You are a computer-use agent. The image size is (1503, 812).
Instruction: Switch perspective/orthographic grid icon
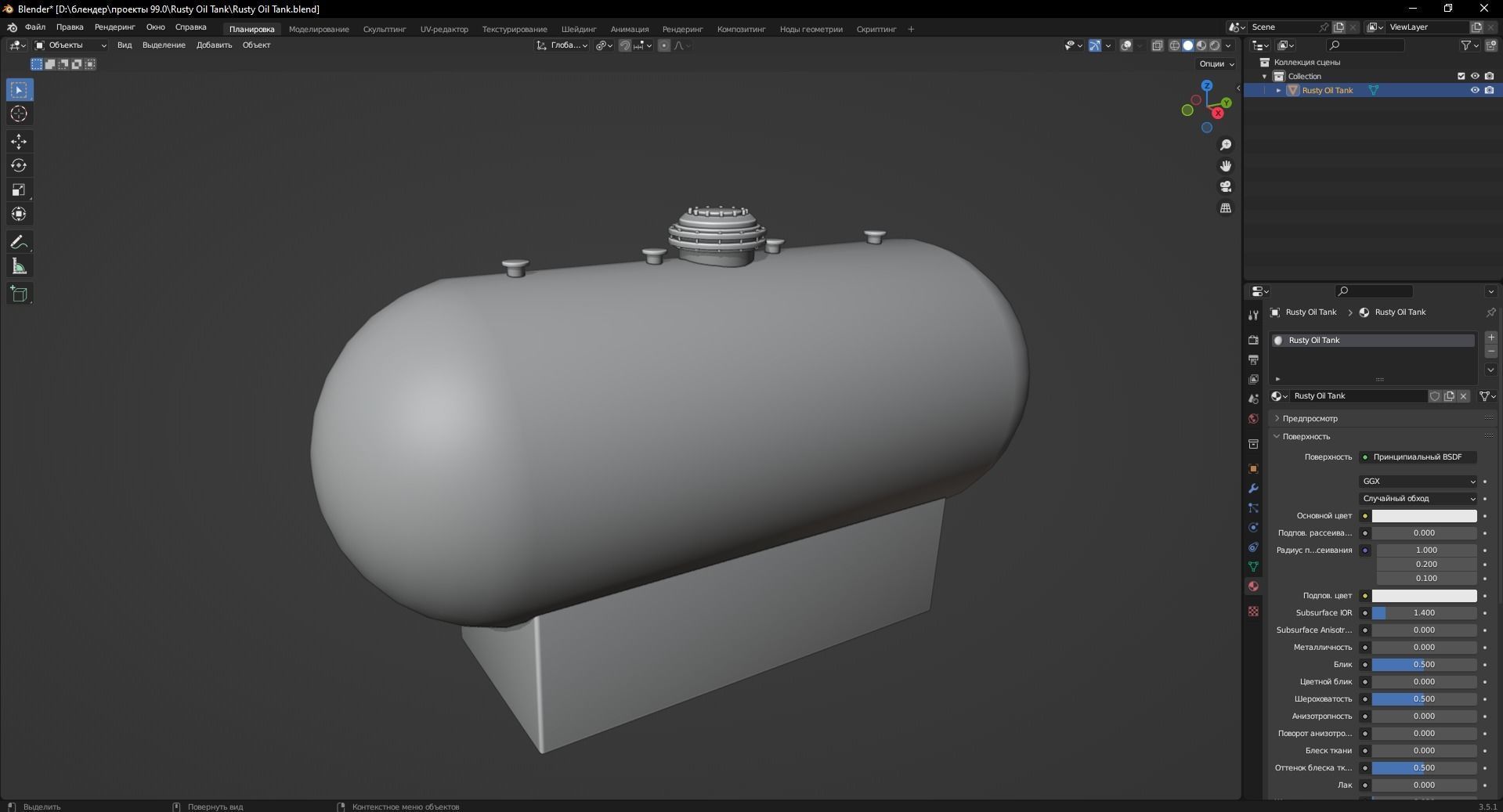1226,208
